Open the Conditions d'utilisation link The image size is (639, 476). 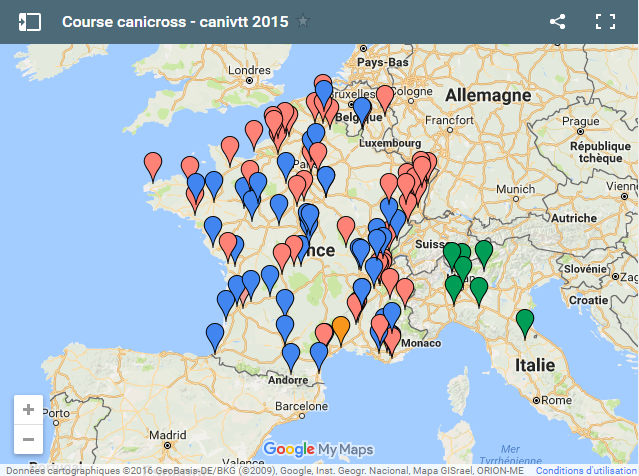click(586, 470)
